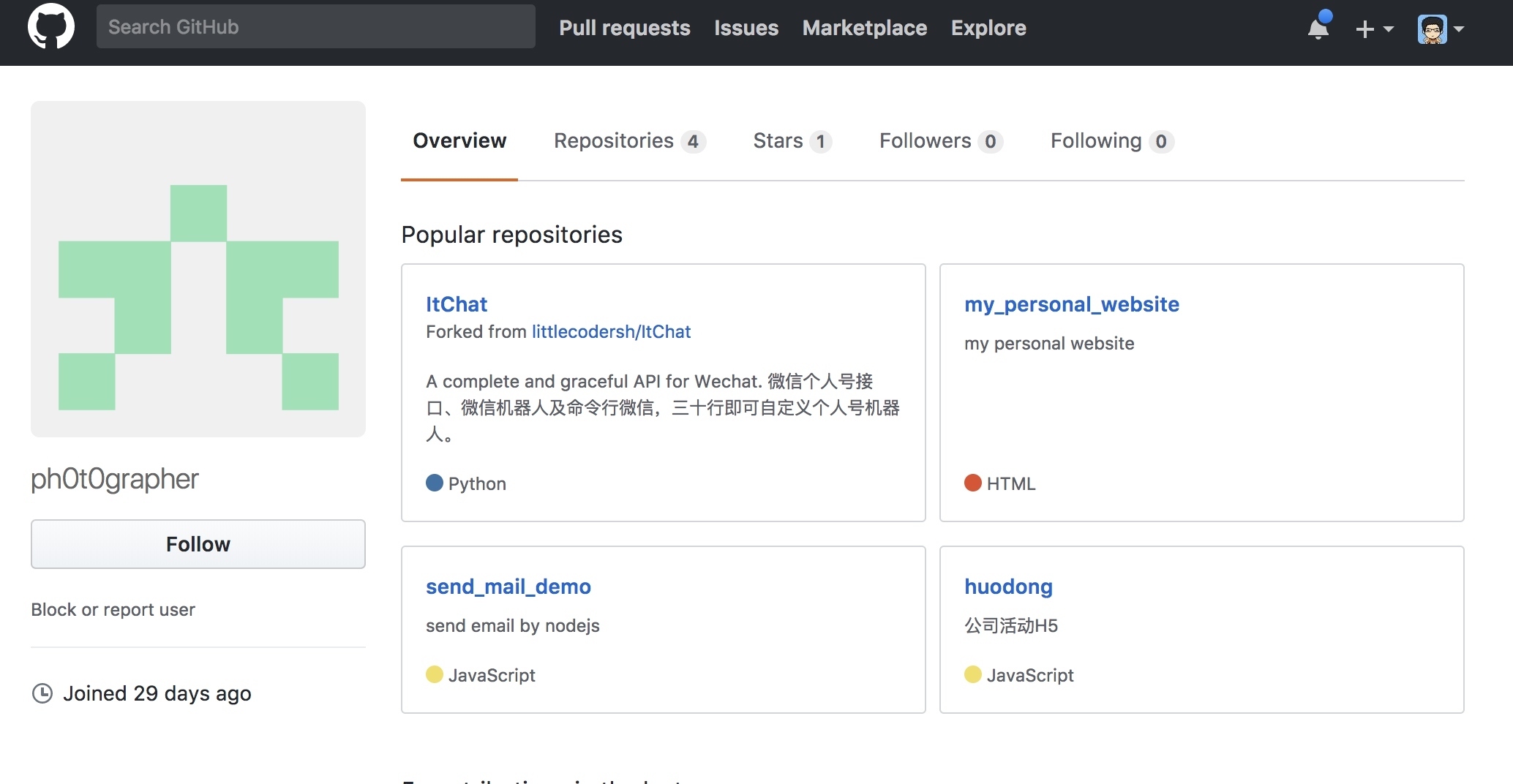This screenshot has height=784, width=1513.
Task: Switch to the Stars tab
Action: pyautogui.click(x=792, y=141)
